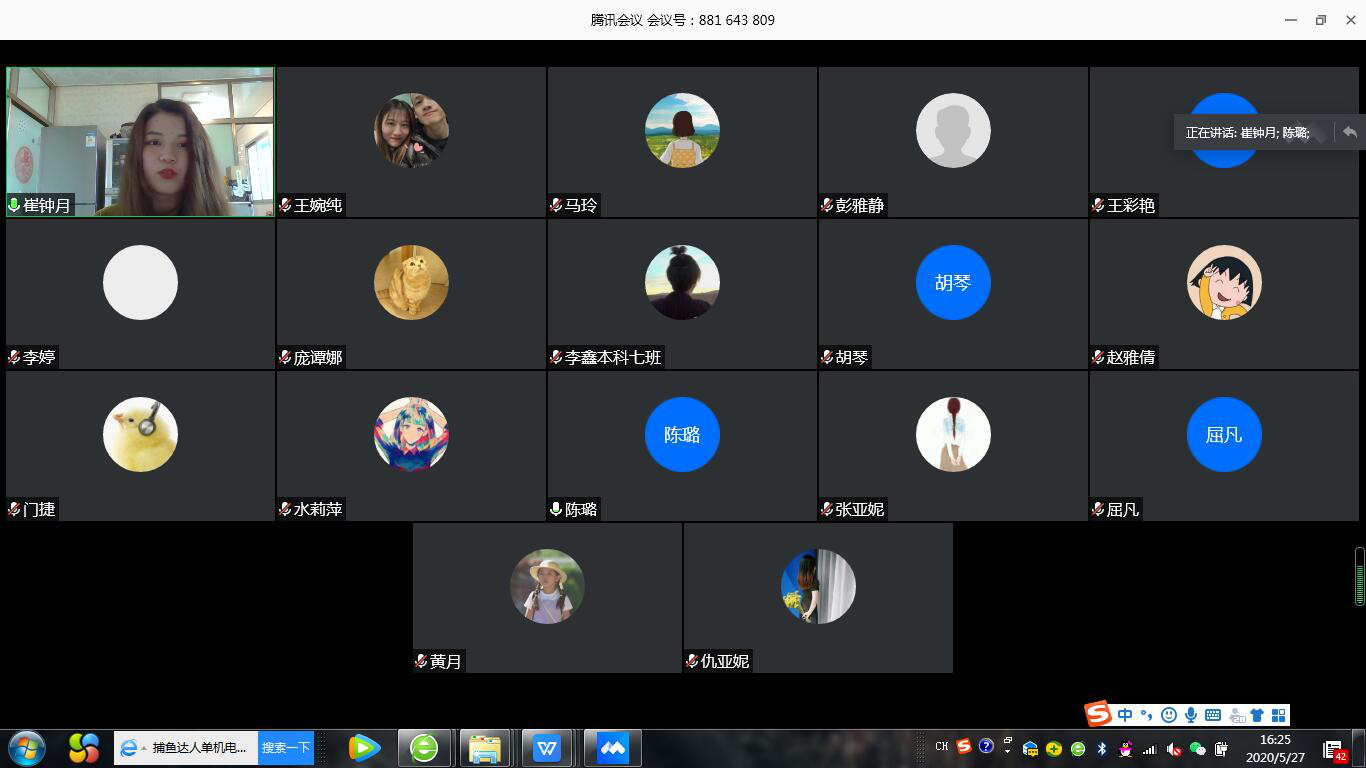Click the muted mic icon beside 王婉纯
Image resolution: width=1366 pixels, height=768 pixels.
tap(285, 205)
